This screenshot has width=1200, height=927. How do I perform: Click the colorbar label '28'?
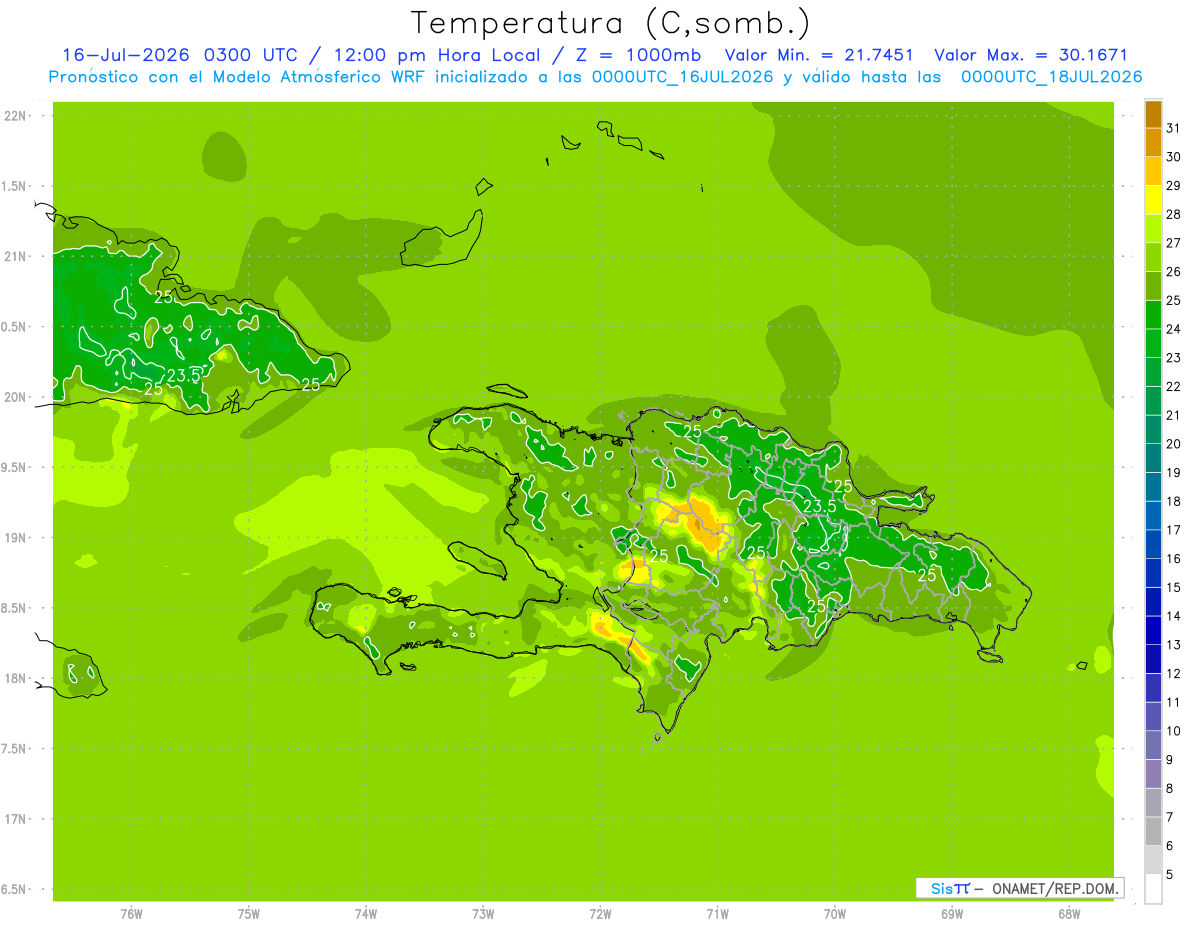coord(1174,214)
